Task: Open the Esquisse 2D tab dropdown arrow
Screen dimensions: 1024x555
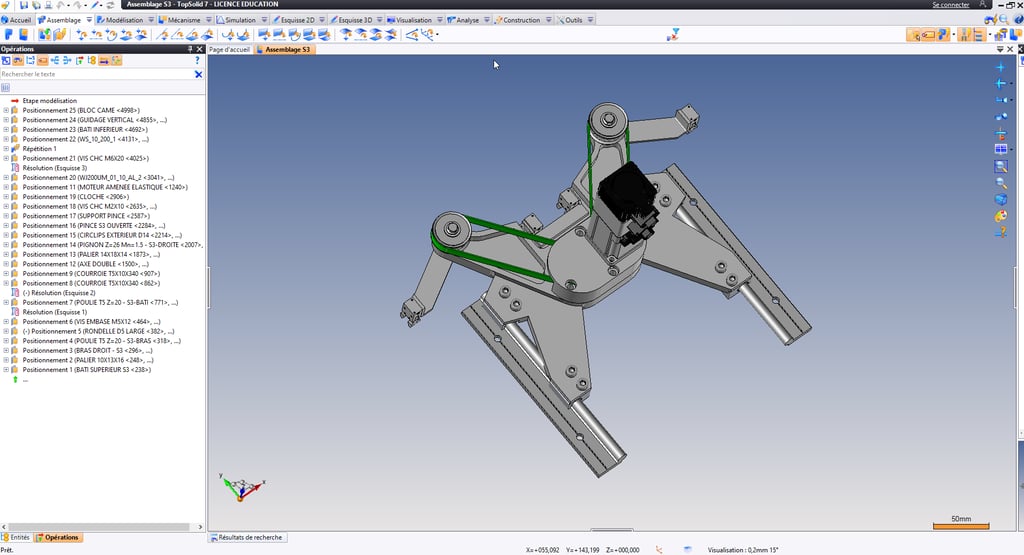Action: click(x=322, y=20)
